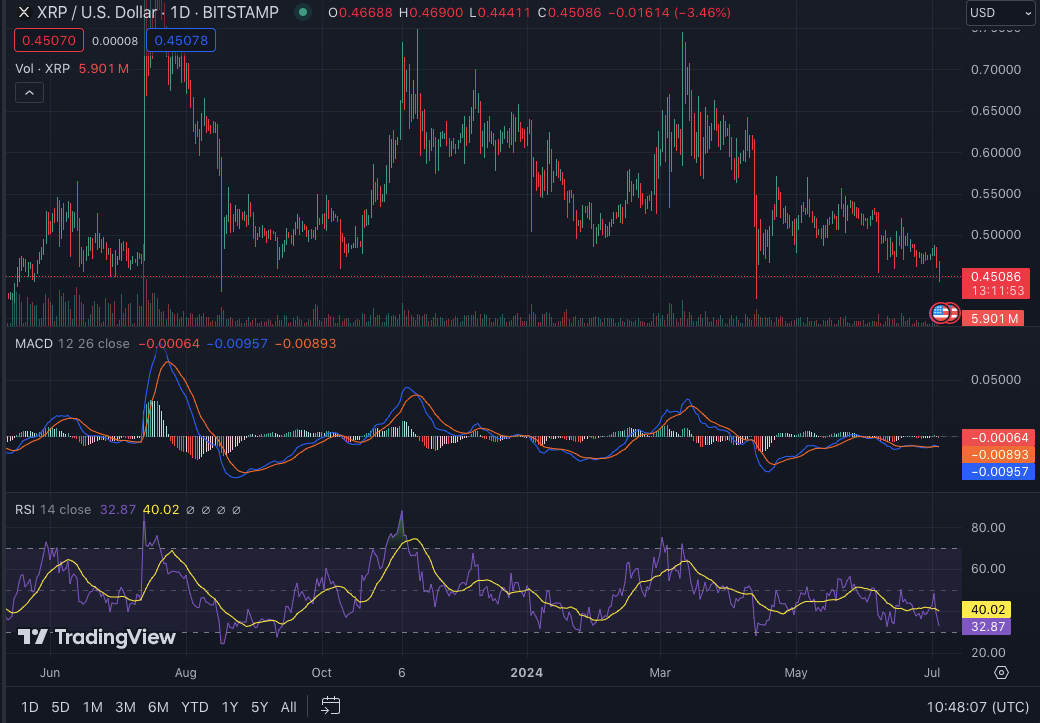
Task: Set the range to 3M
Action: coord(125,707)
